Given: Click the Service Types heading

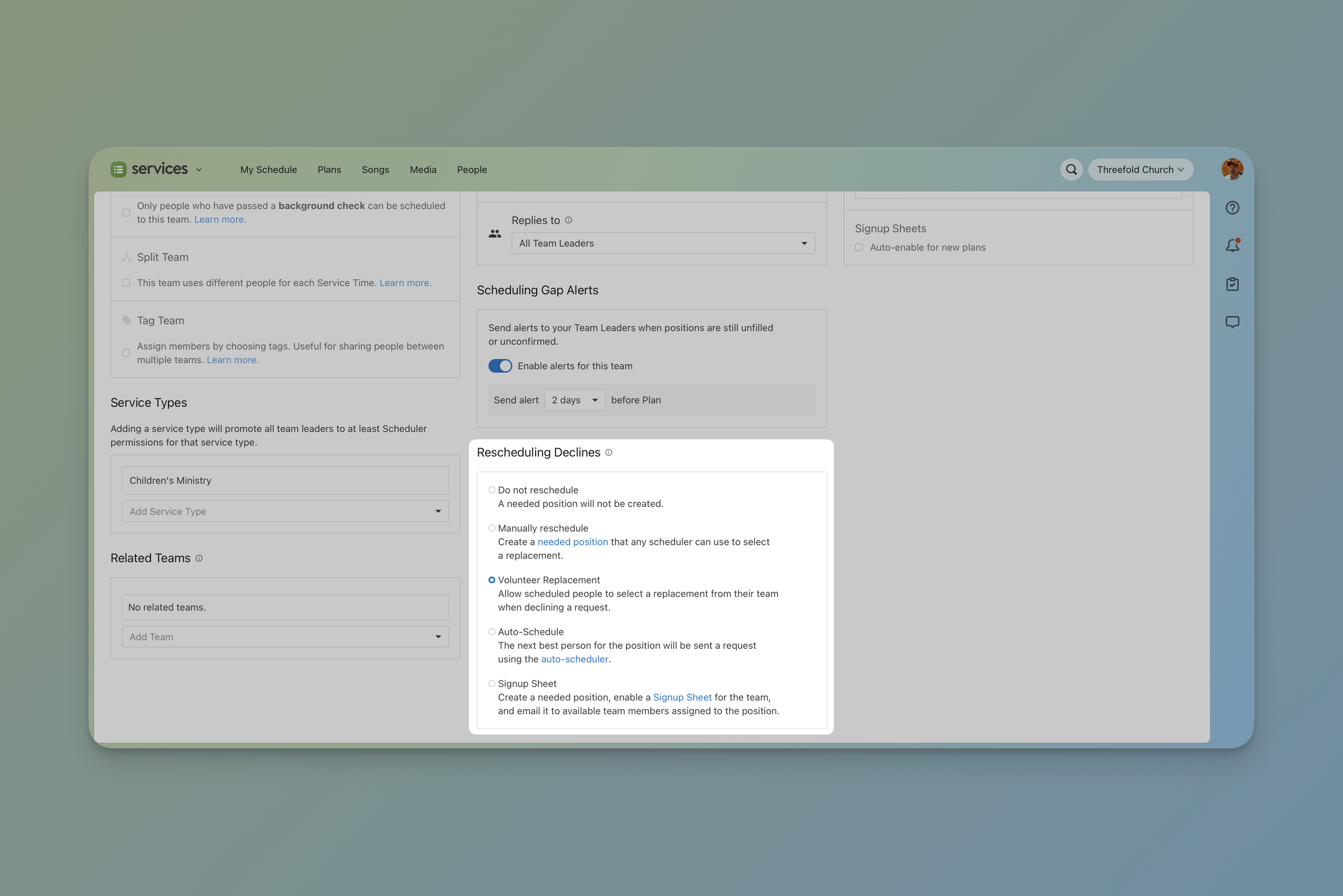Looking at the screenshot, I should pos(149,403).
